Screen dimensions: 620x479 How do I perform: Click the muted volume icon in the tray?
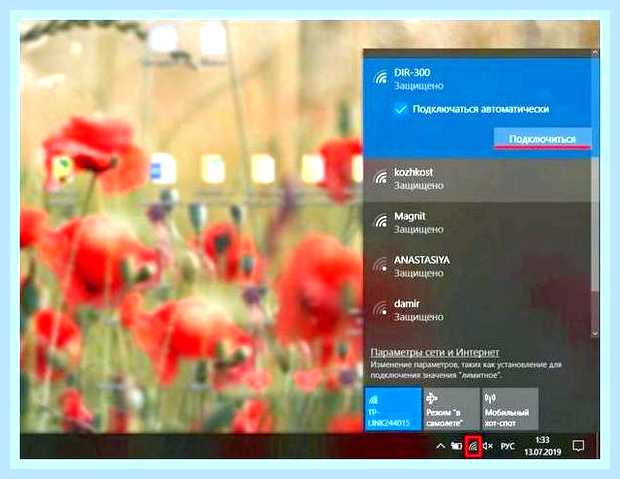(488, 446)
